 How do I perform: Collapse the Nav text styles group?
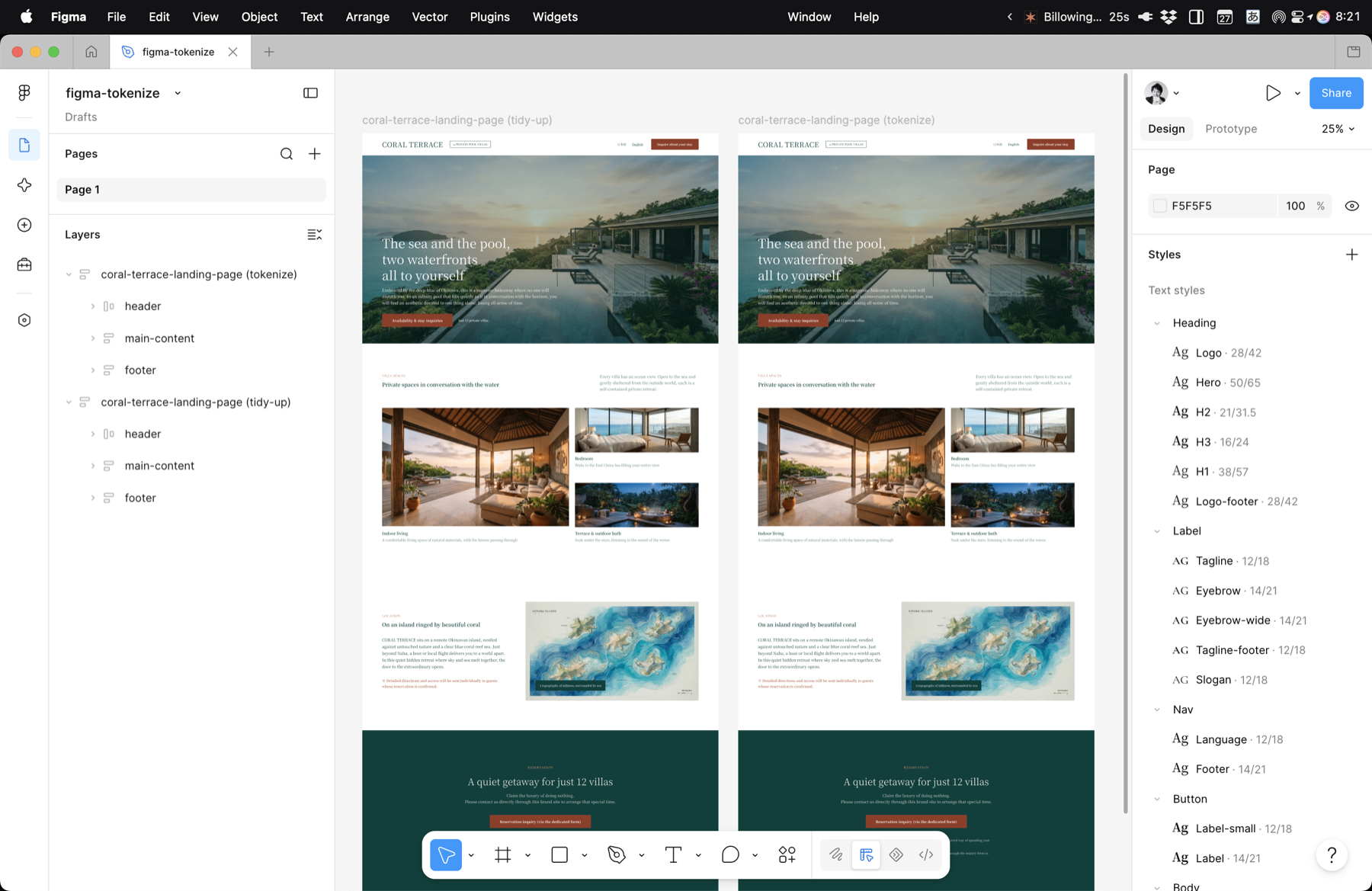(x=1157, y=710)
